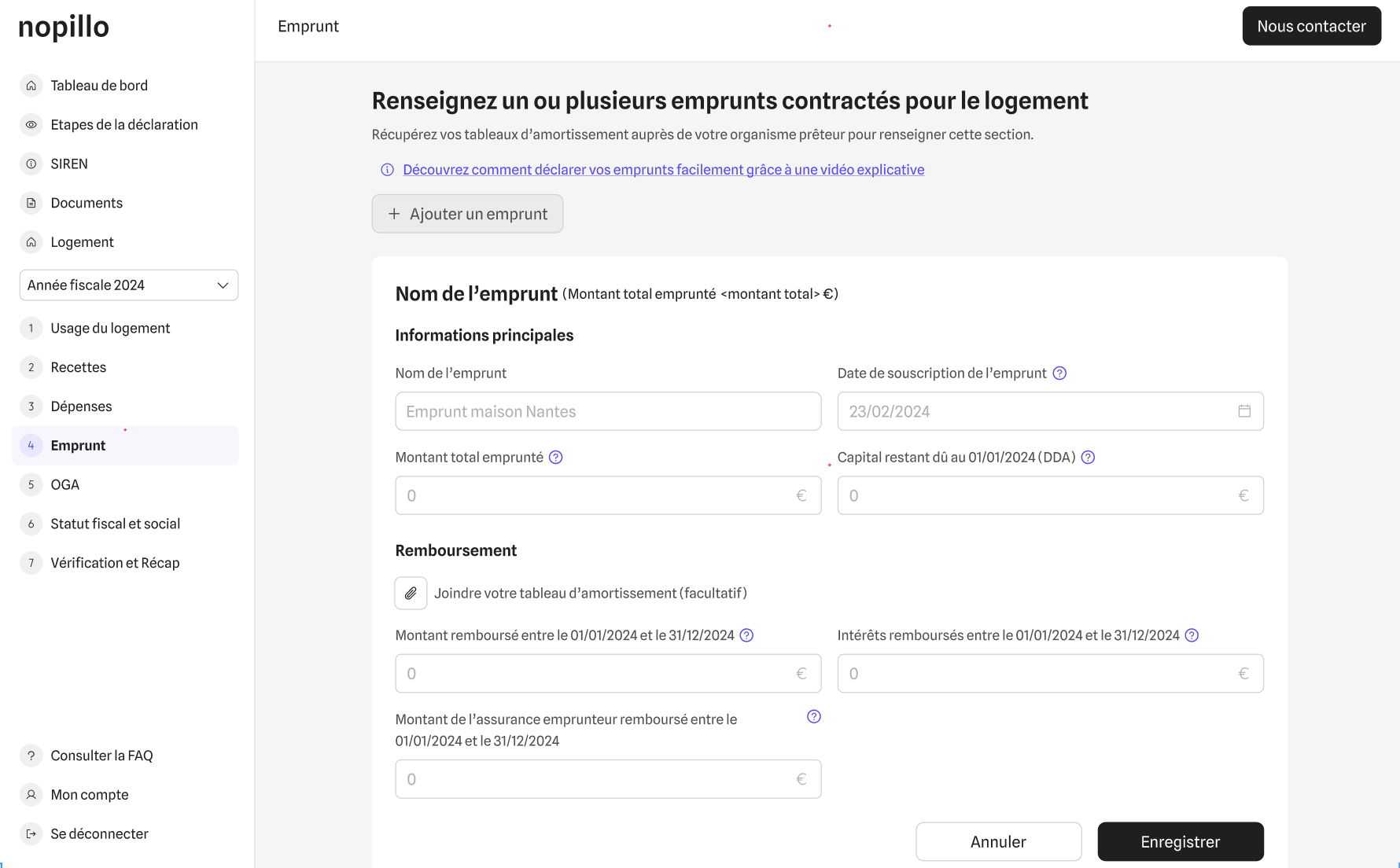1400x868 pixels.
Task: Show help for Montant remboursé field
Action: 746,635
